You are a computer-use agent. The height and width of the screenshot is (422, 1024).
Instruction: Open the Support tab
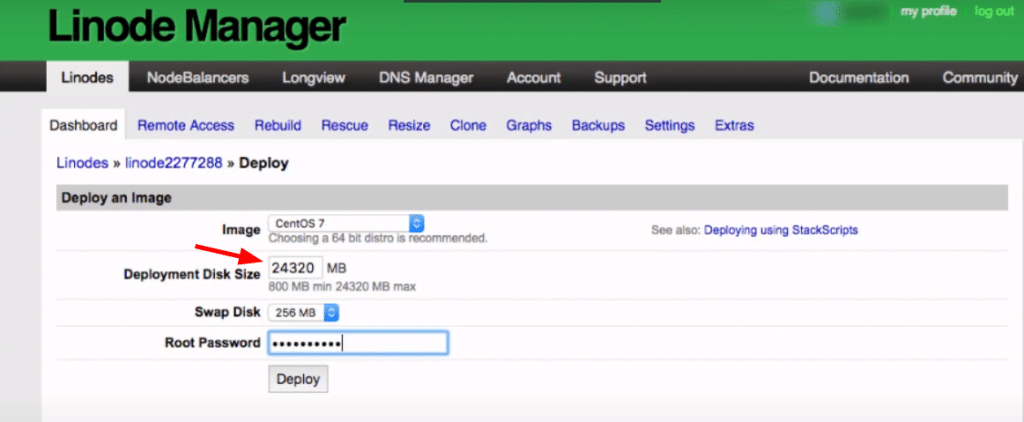coord(620,78)
